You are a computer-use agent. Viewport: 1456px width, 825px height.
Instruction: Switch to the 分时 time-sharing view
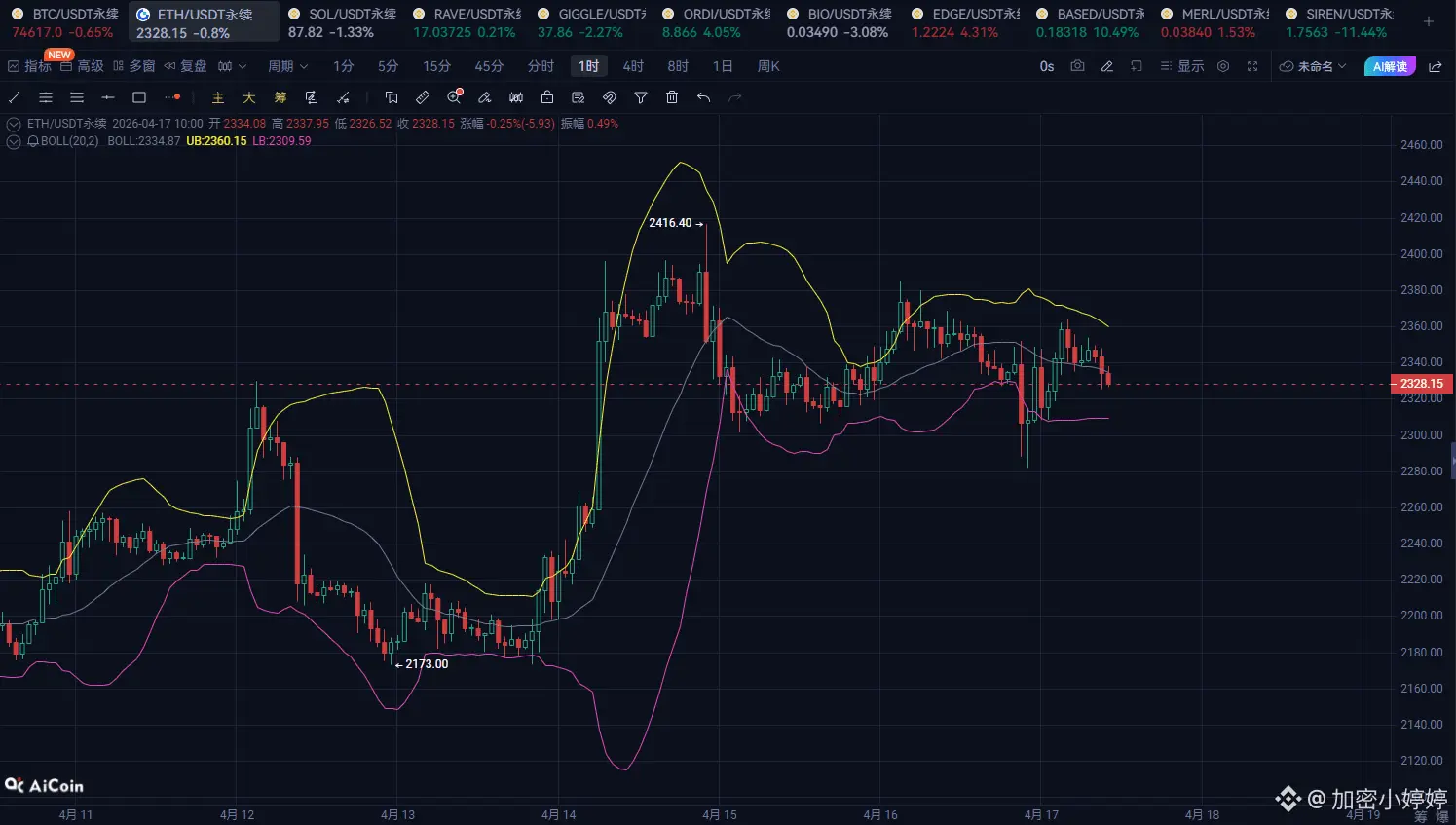541,66
